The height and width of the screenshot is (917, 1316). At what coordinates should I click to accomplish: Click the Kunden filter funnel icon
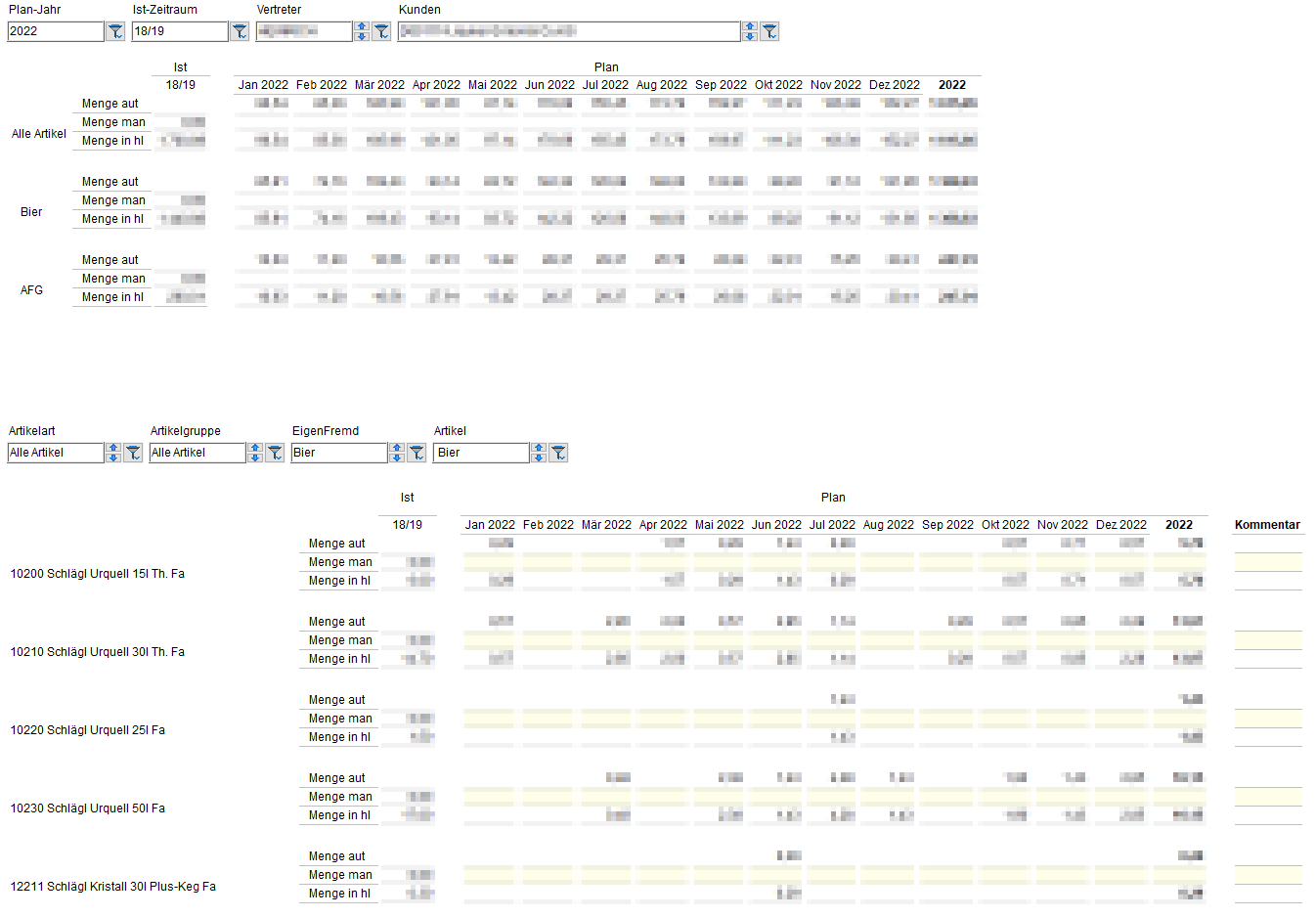769,31
